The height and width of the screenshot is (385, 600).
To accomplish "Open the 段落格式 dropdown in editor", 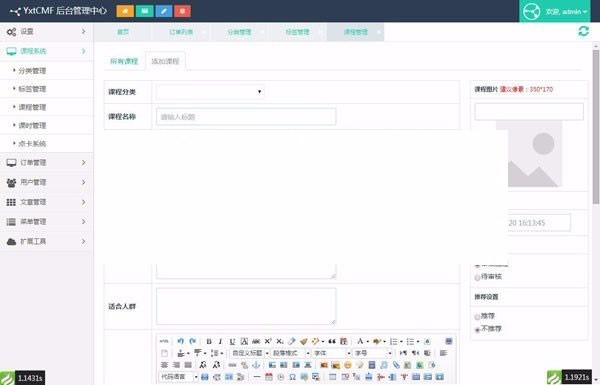I will coord(290,353).
